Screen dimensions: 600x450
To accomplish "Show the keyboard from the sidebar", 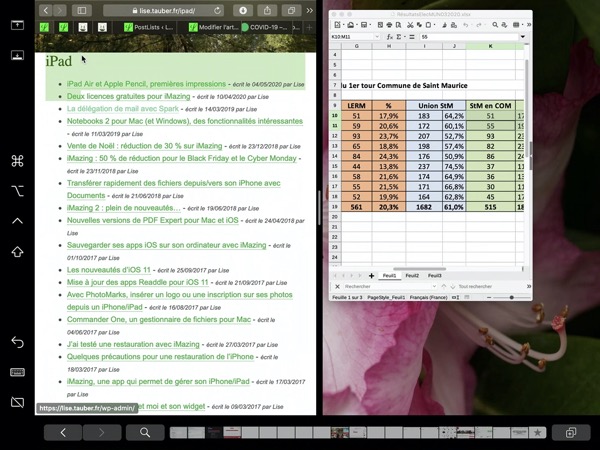I will (17, 372).
